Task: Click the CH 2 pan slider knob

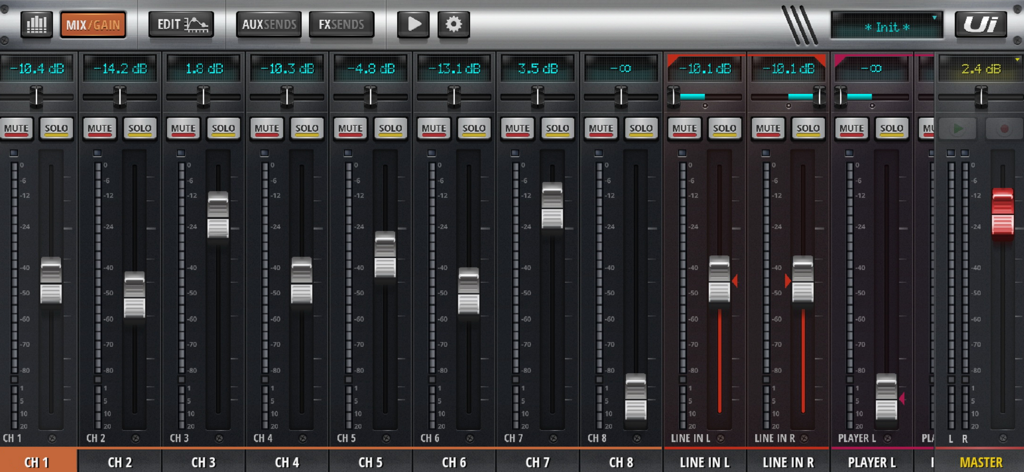Action: pos(120,97)
